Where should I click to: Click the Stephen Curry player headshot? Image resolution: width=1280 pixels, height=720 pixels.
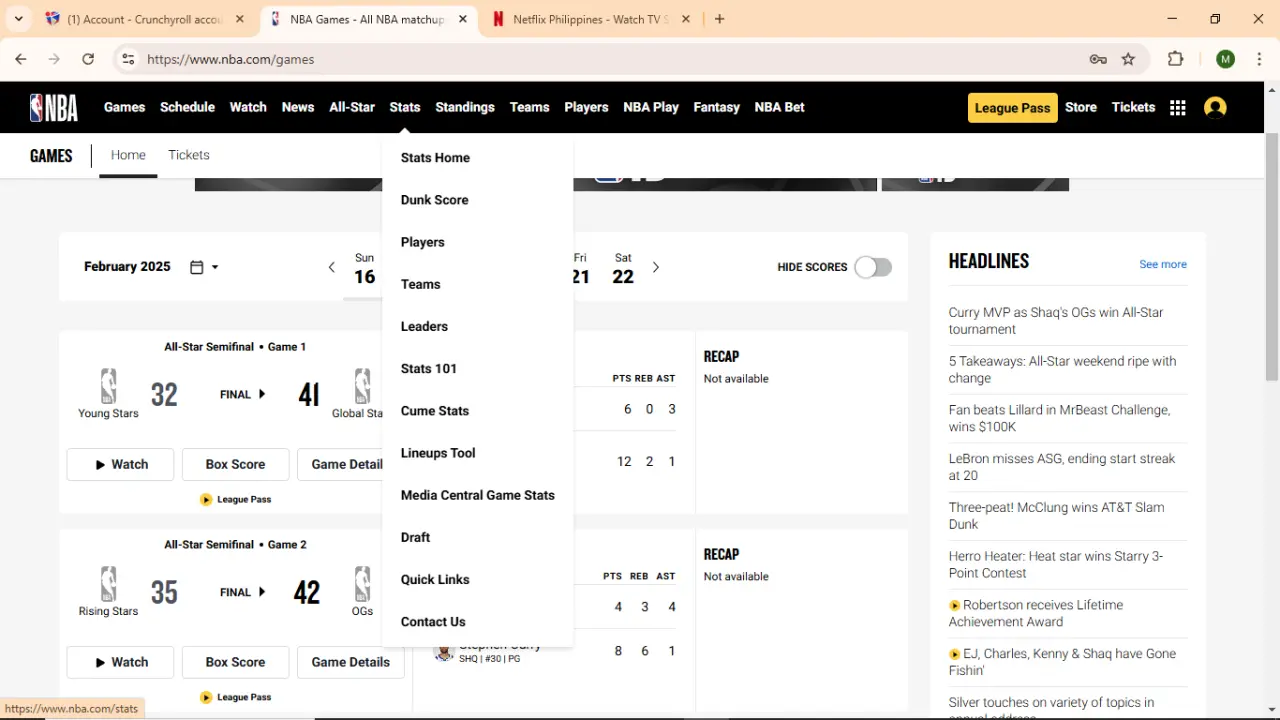(445, 653)
